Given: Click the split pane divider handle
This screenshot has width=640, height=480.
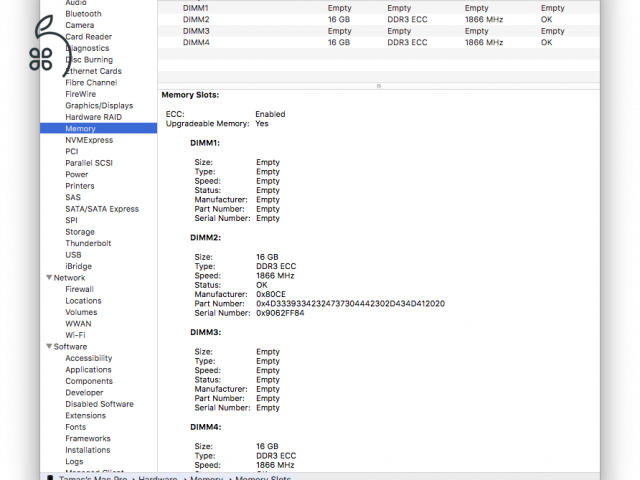Looking at the screenshot, I should [378, 86].
